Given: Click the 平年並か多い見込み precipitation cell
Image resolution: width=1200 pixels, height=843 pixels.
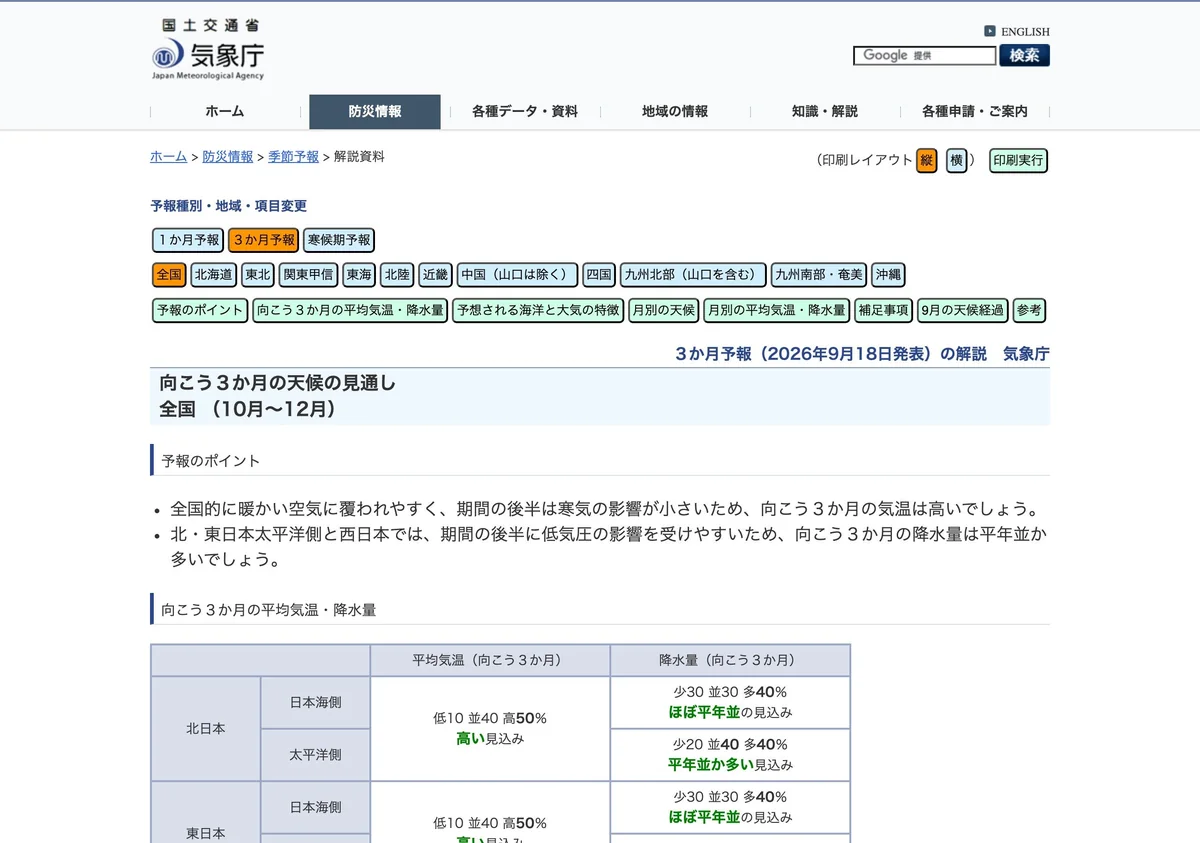Looking at the screenshot, I should pos(730,755).
